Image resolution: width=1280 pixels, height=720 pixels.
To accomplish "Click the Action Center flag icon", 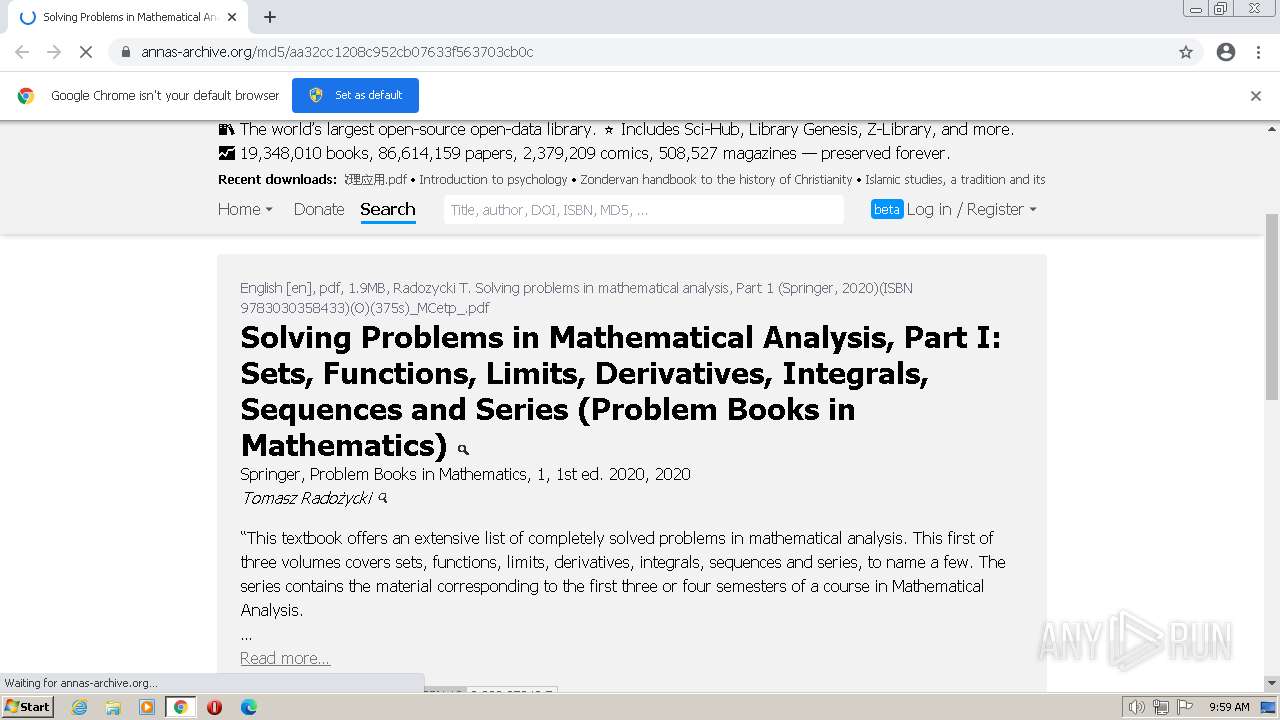I will 1185,707.
